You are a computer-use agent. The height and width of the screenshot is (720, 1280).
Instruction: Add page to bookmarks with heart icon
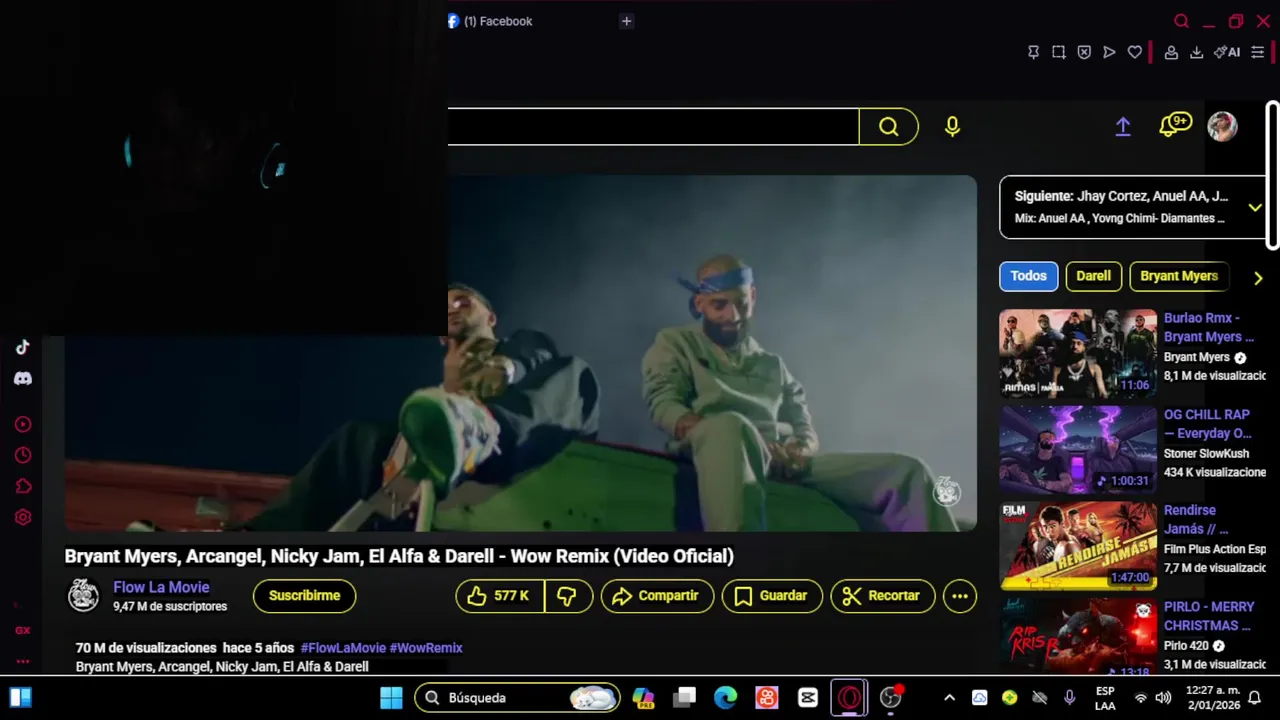pos(1135,52)
